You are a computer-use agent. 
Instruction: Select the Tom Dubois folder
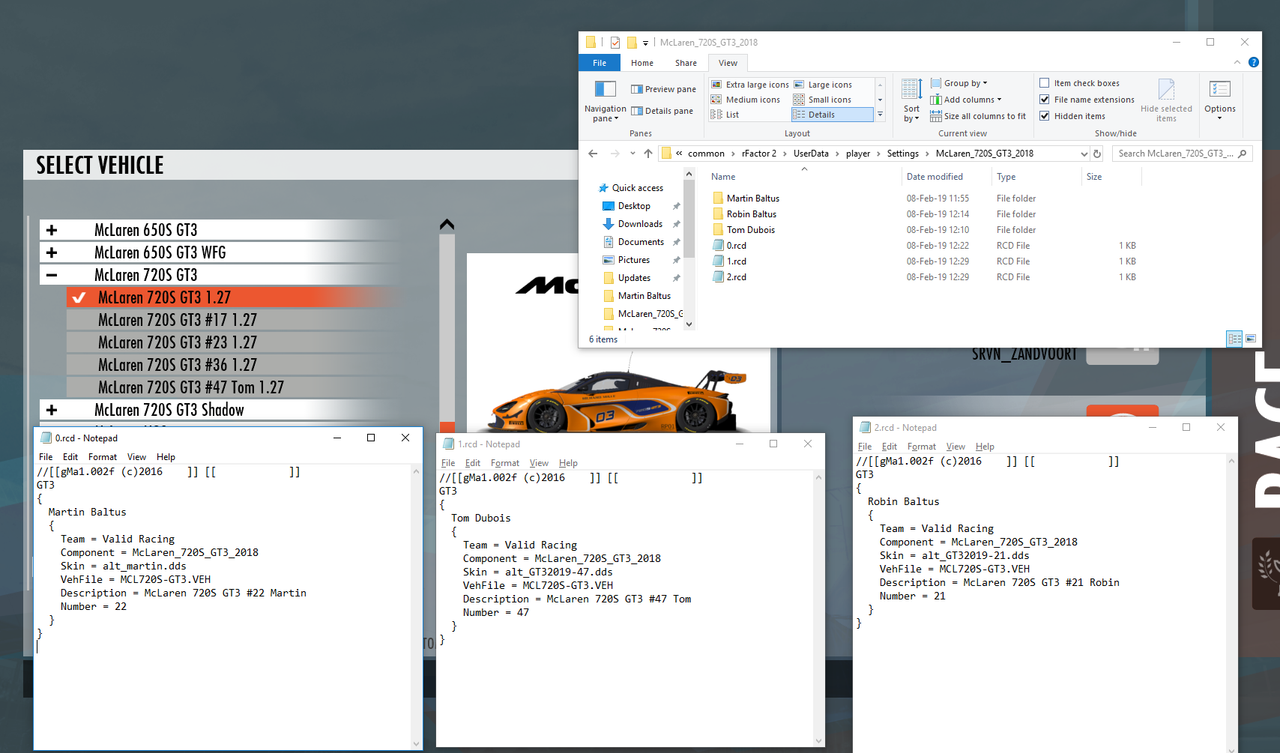click(750, 230)
